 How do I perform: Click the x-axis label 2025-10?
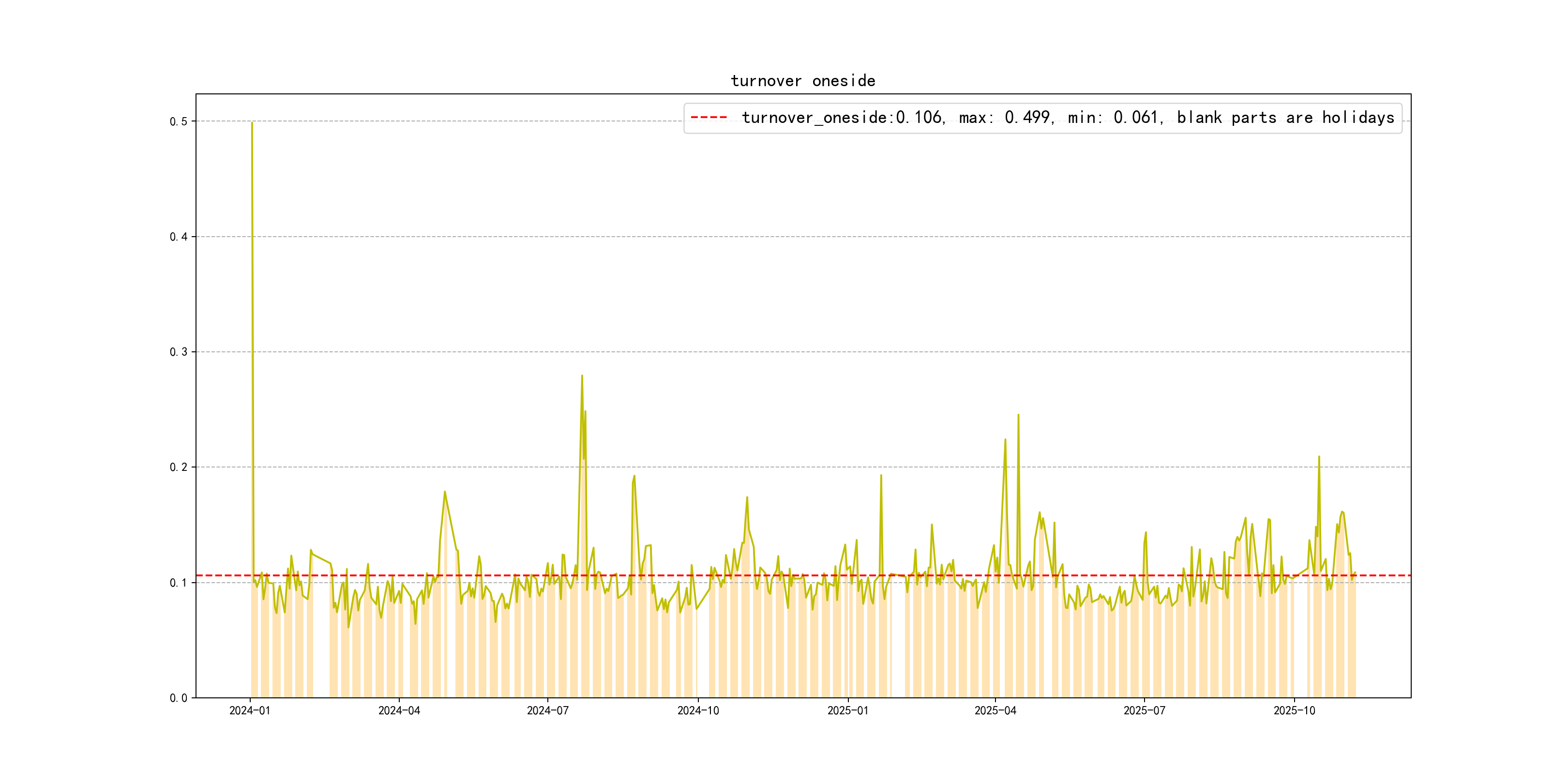(1294, 711)
